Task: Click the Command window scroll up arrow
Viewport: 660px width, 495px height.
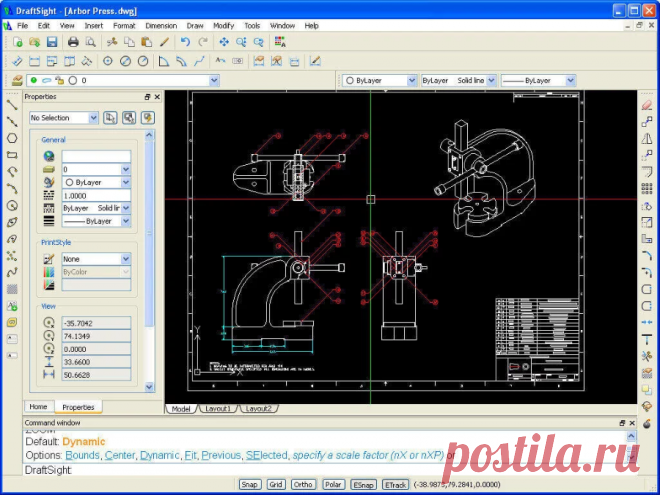Action: (631, 436)
